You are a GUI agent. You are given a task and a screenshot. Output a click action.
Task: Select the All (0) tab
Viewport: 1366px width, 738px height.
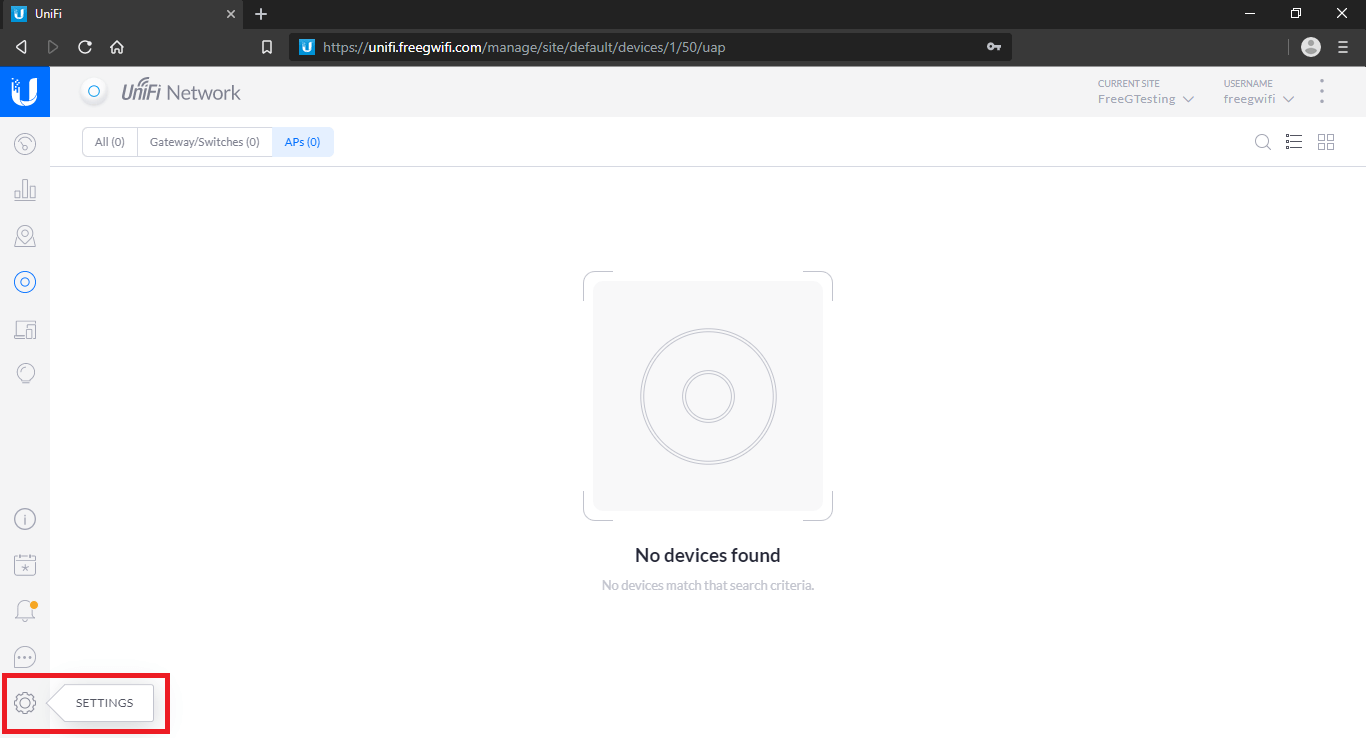tap(110, 142)
